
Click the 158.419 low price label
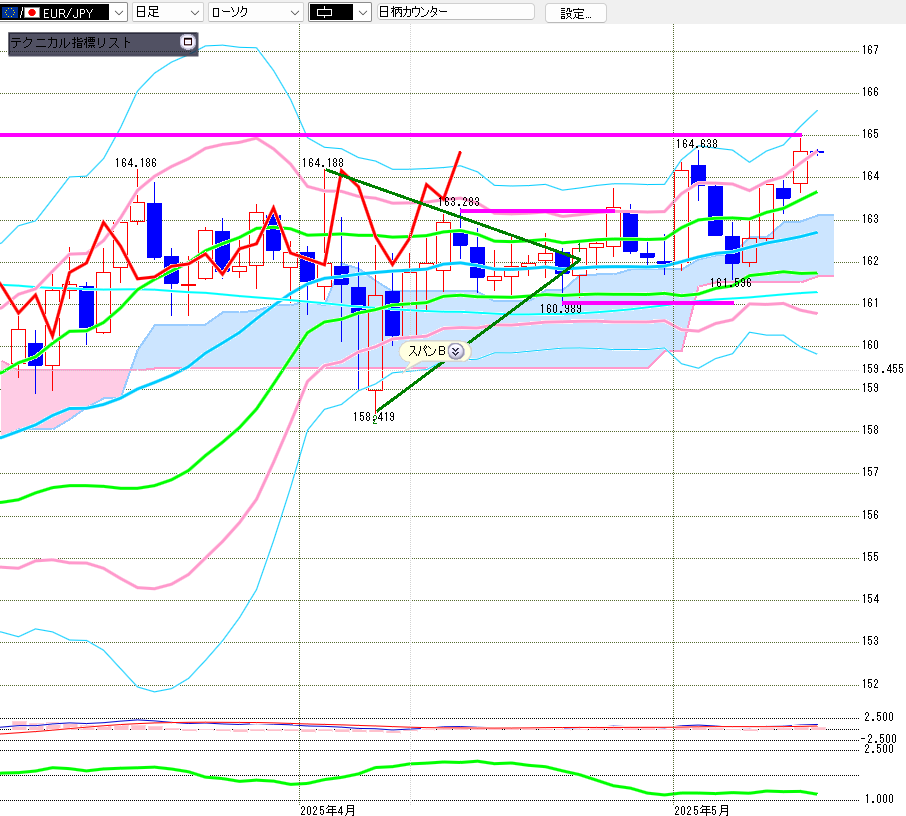(374, 417)
